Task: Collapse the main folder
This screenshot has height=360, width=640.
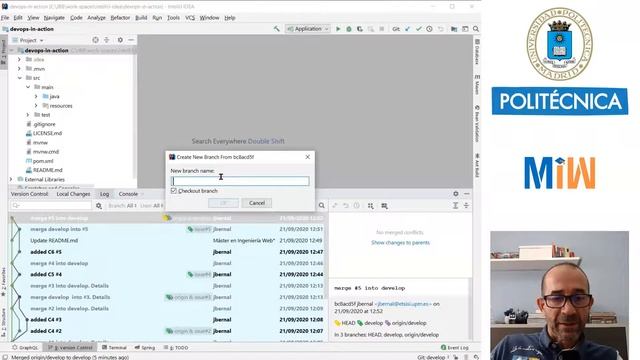Action: tap(28, 87)
